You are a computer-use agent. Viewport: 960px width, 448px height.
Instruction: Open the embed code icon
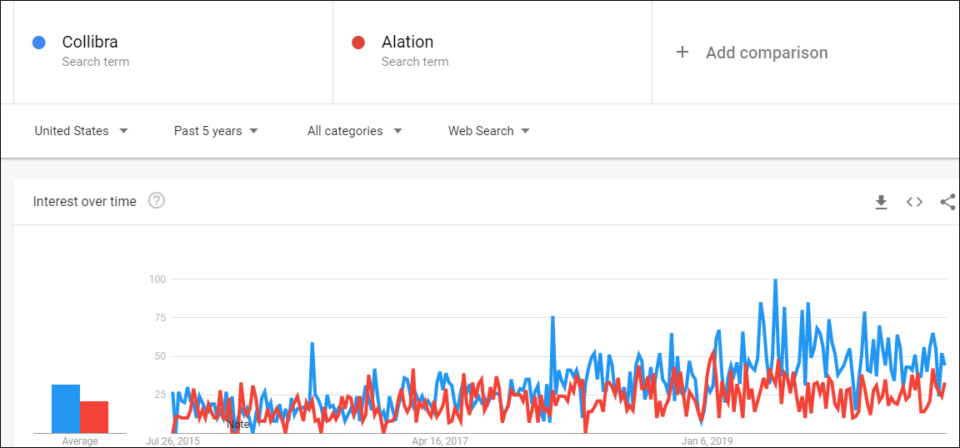click(x=914, y=202)
